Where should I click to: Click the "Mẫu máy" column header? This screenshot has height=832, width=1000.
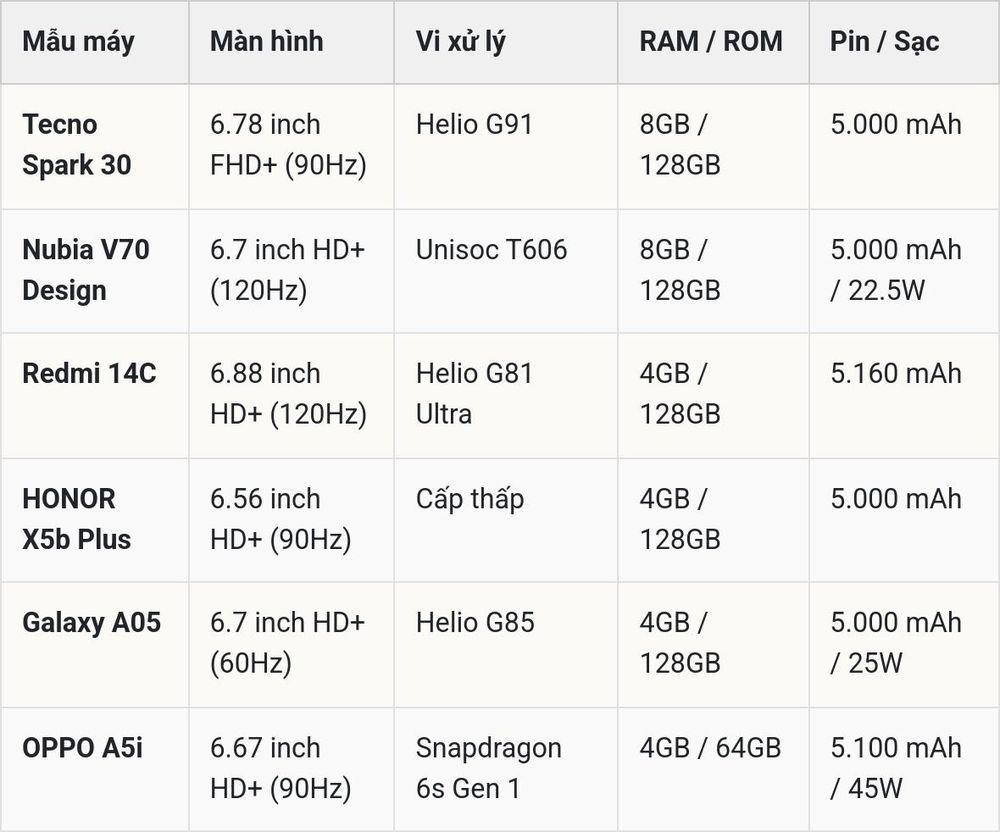pos(78,42)
